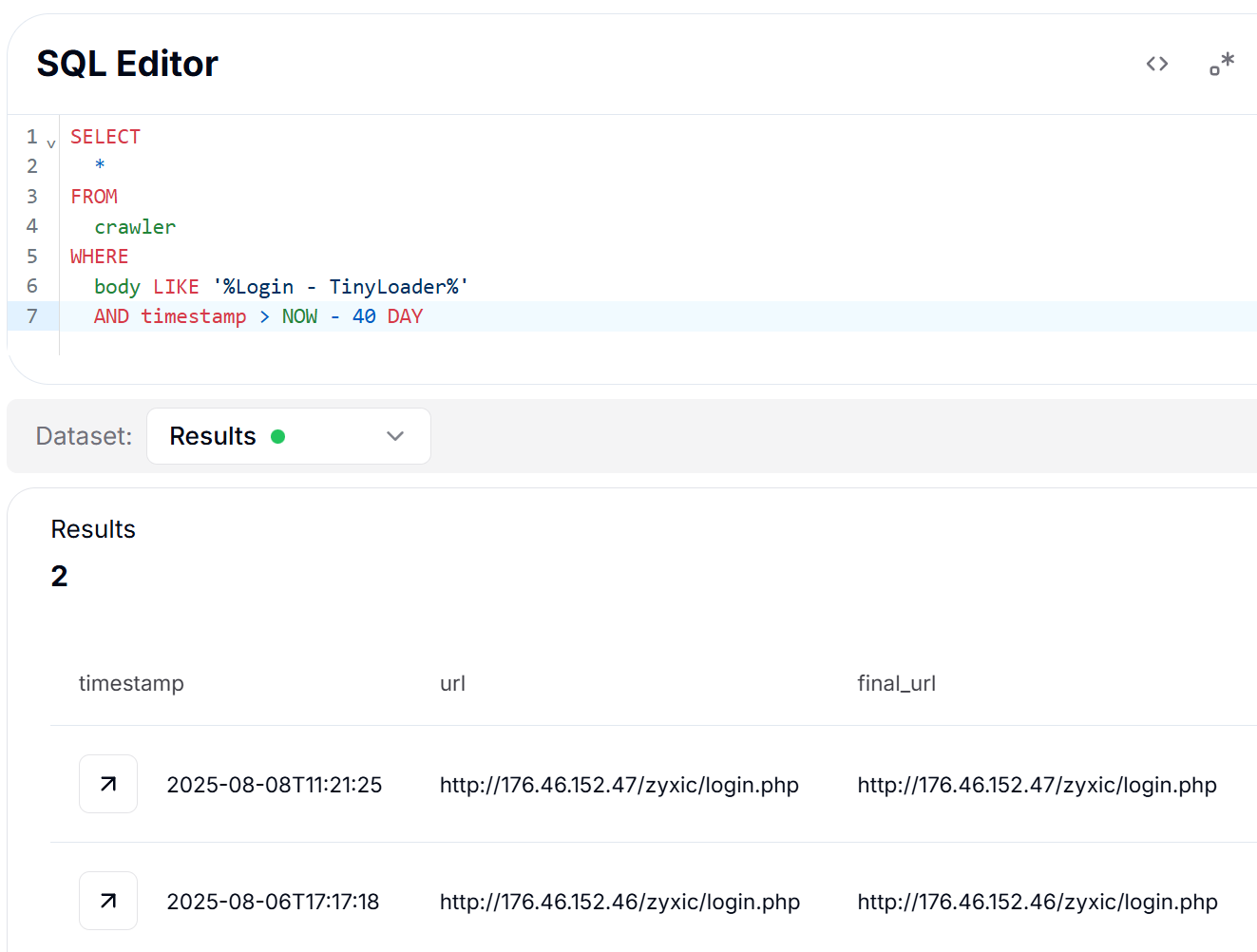Viewport: 1257px width, 952px height.
Task: Click inside the SQL editor on line 7
Action: coord(657,316)
